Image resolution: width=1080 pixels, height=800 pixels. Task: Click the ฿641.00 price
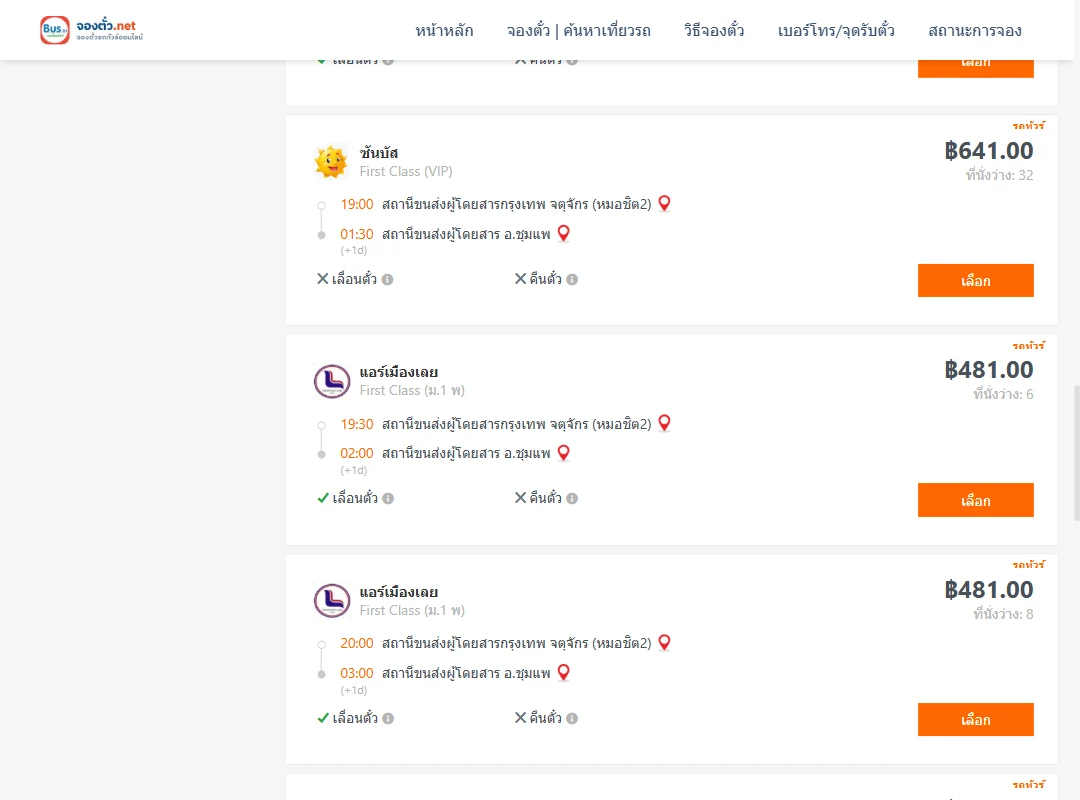(988, 150)
